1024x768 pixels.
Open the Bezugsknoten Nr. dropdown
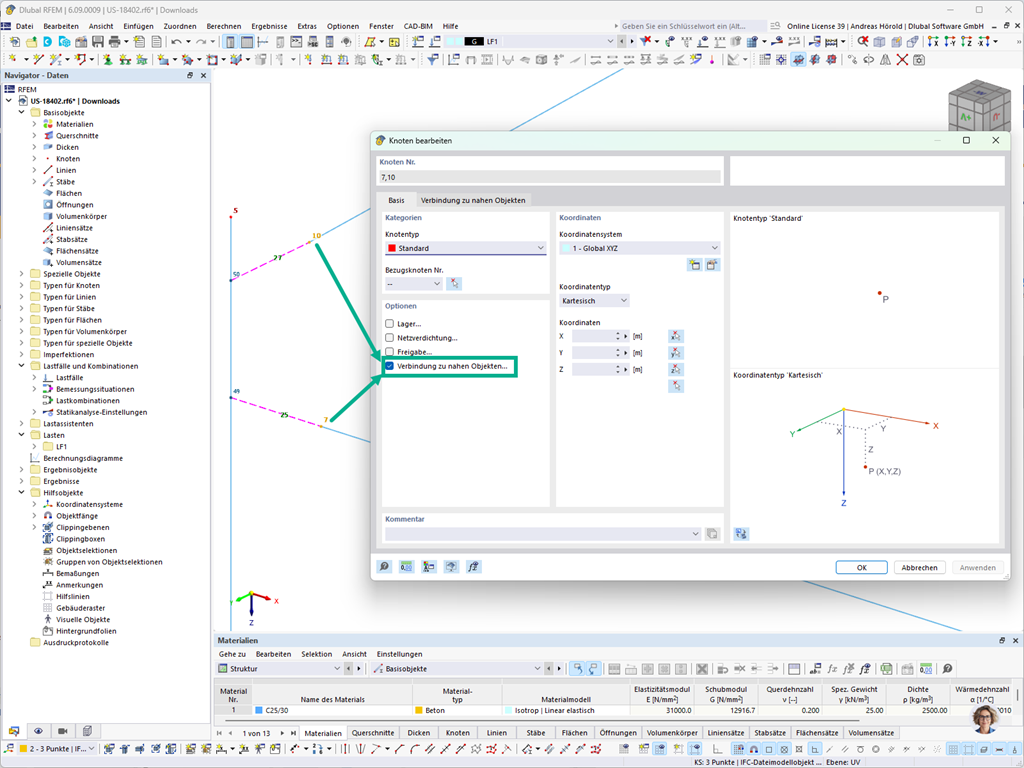coord(414,283)
